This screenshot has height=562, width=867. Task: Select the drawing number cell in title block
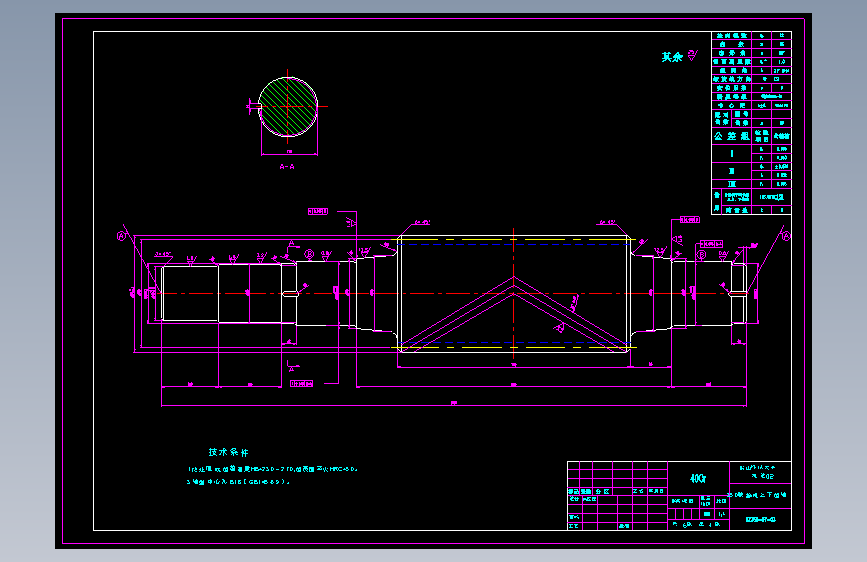point(760,519)
